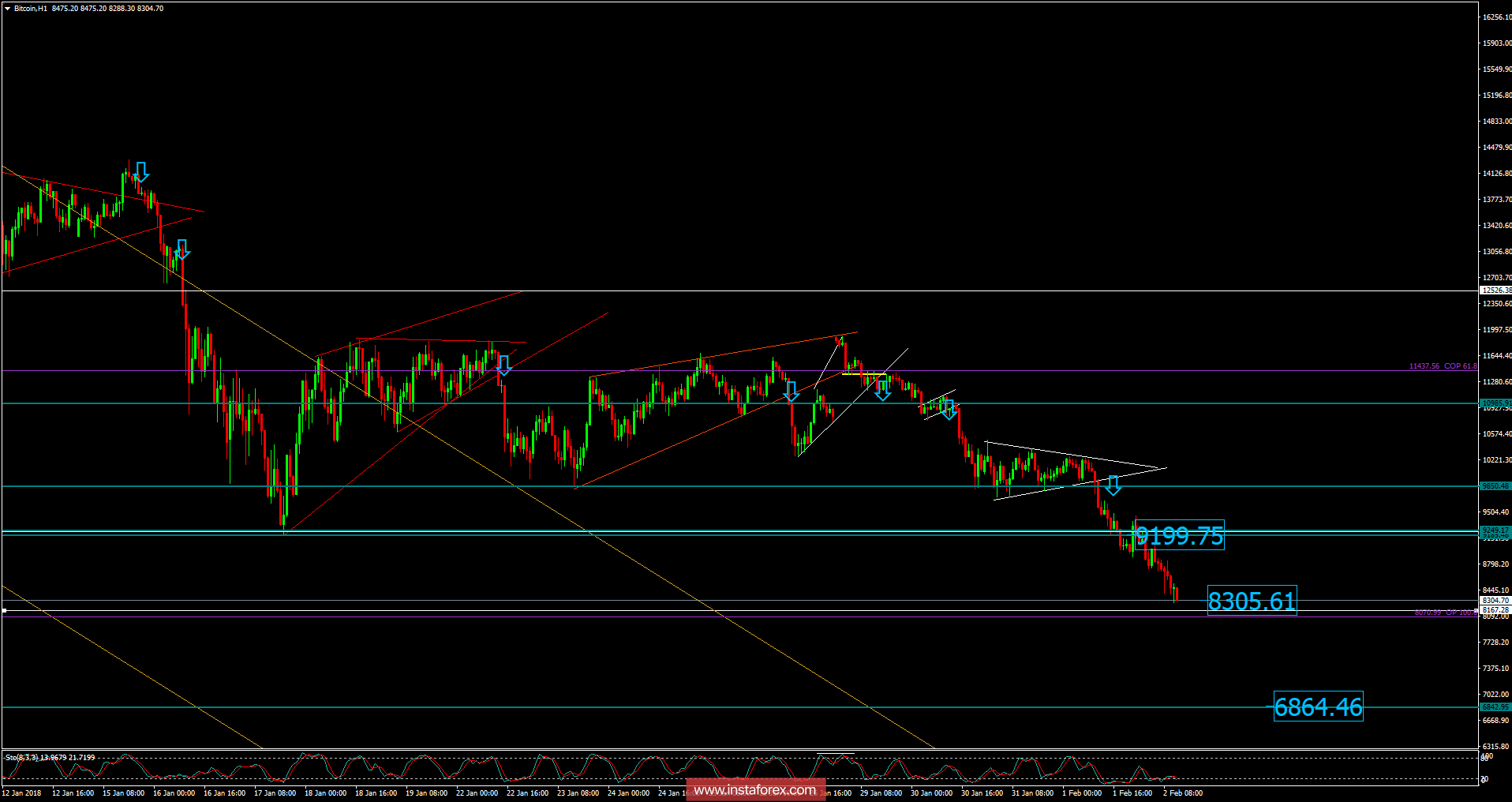Screen dimensions: 1512x802
Task: Select the 9199.75 price text label
Action: pos(1179,536)
